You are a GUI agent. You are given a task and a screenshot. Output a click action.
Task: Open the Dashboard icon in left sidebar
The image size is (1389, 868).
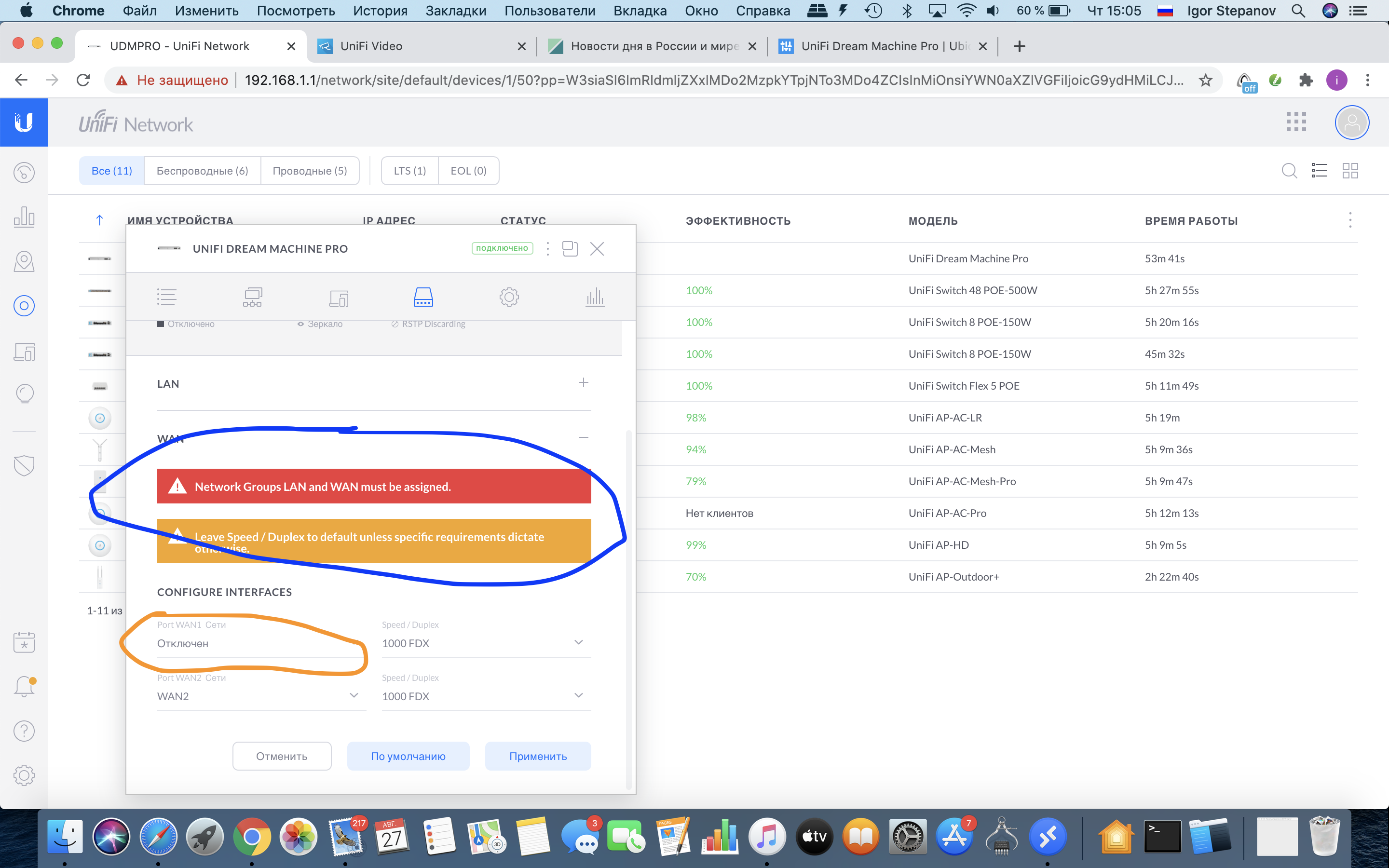[24, 172]
